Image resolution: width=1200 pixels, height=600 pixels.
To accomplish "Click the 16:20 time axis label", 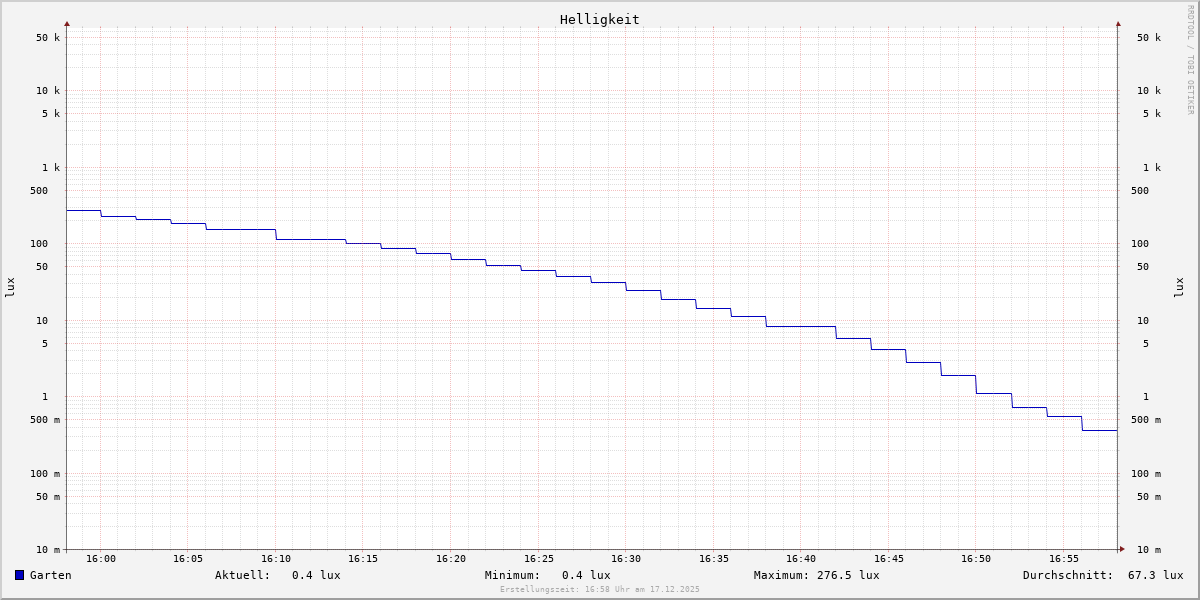I will pyautogui.click(x=451, y=559).
